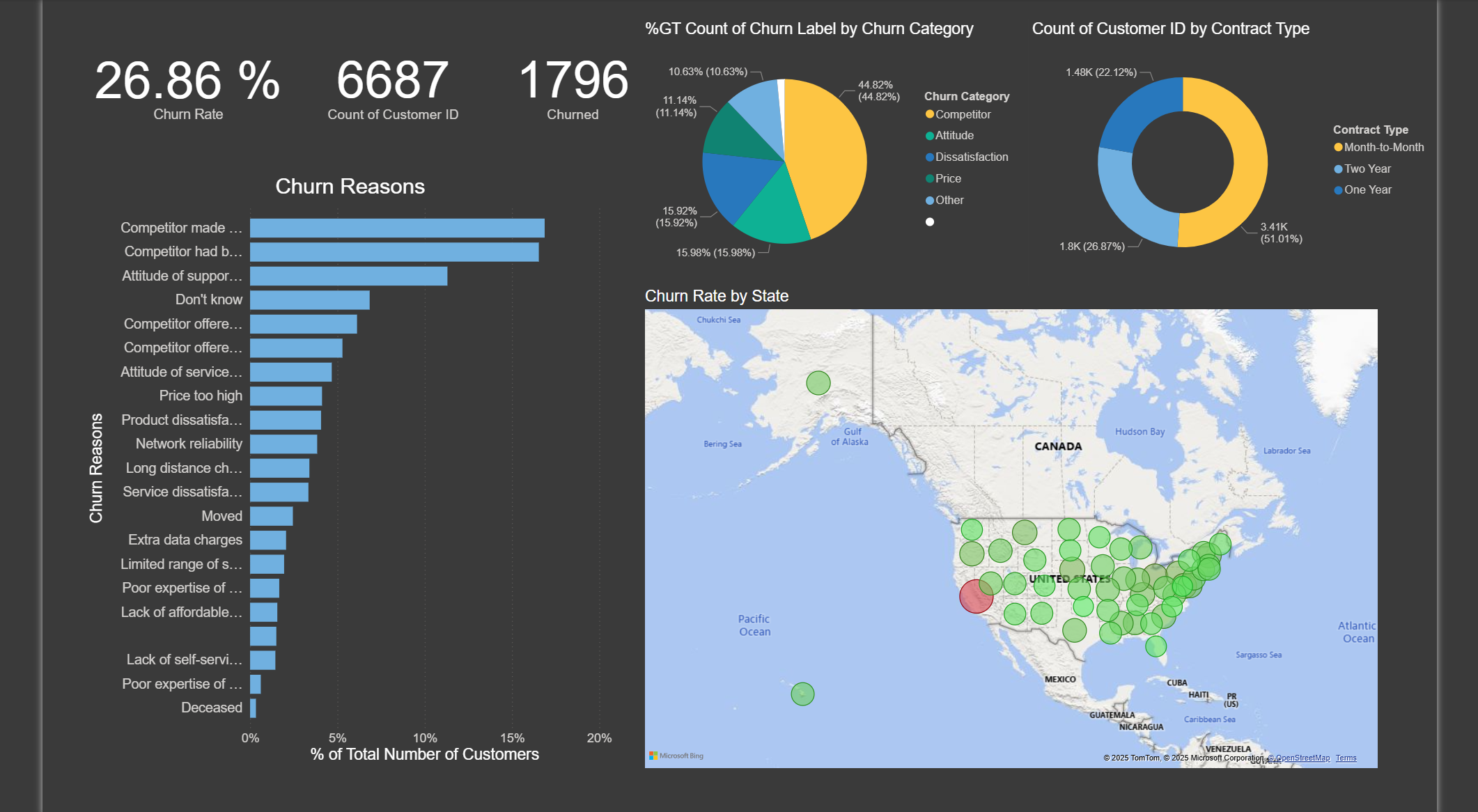Select the Month-to-Month legend marker

point(1338,148)
